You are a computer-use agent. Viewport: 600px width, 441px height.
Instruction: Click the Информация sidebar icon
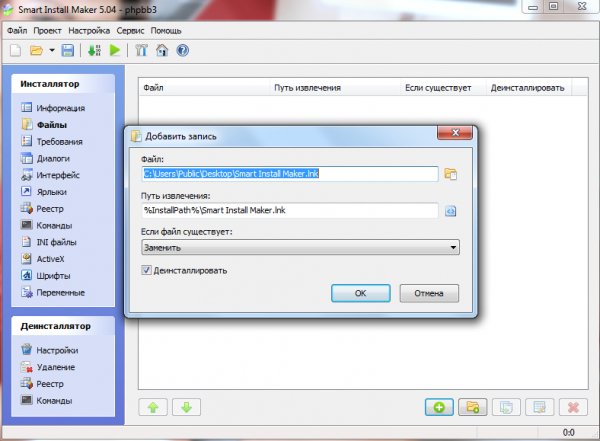(x=26, y=108)
